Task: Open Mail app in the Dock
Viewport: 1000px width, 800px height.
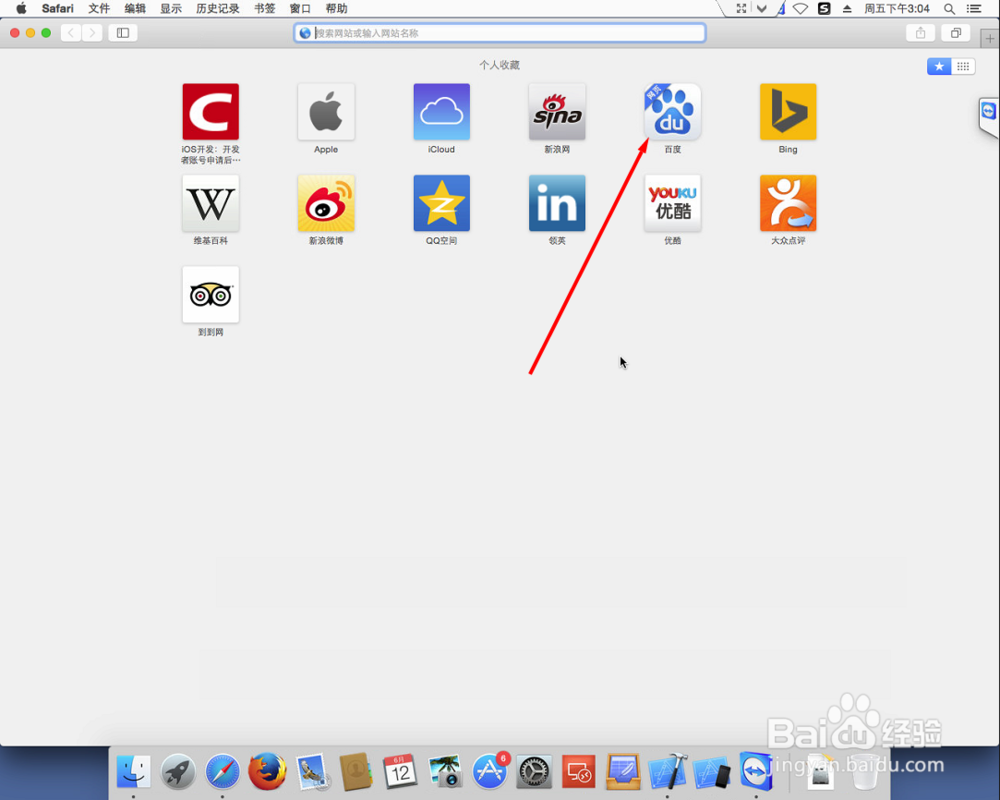Action: click(x=312, y=771)
